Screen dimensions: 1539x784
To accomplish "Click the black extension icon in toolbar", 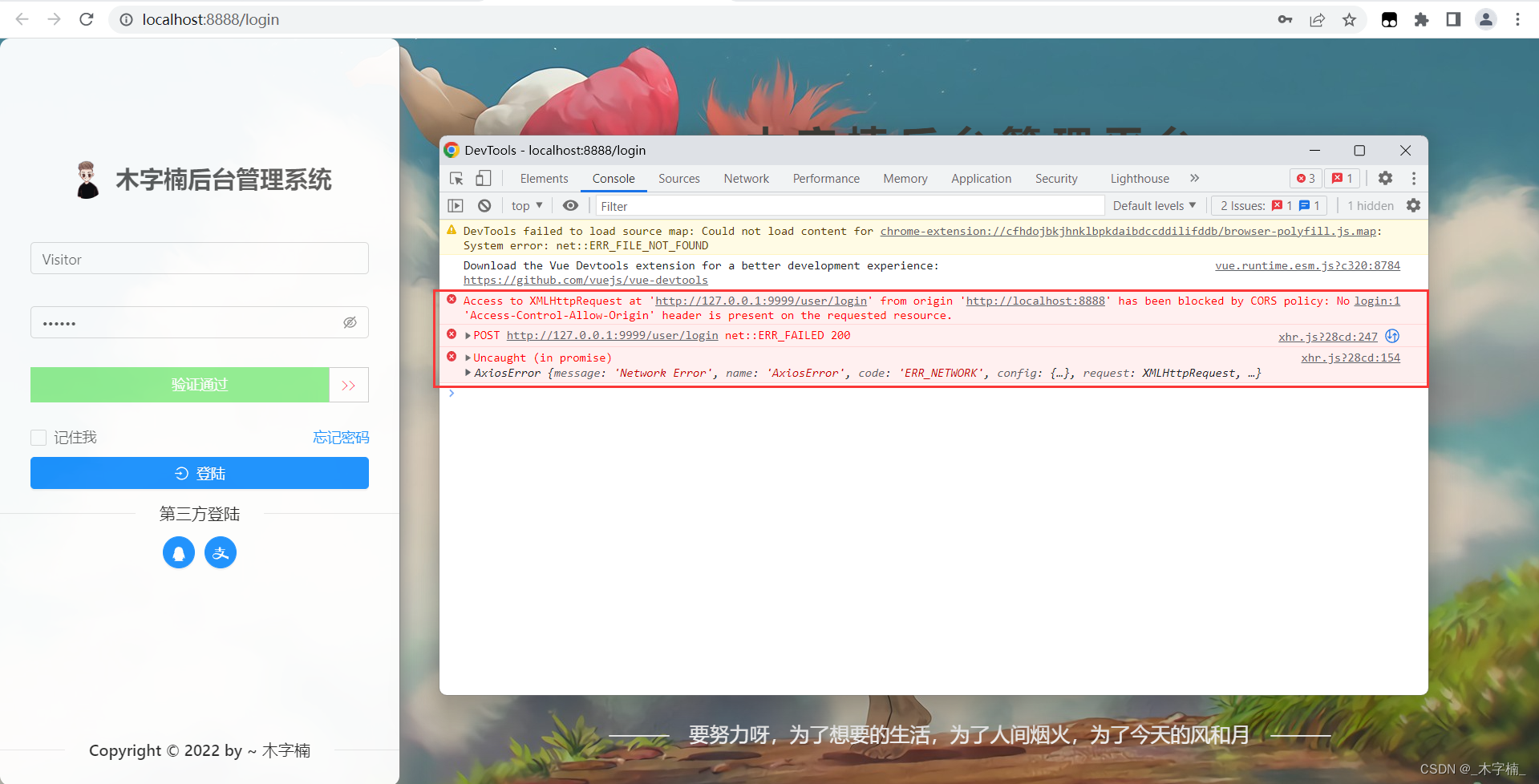I will tap(1389, 19).
